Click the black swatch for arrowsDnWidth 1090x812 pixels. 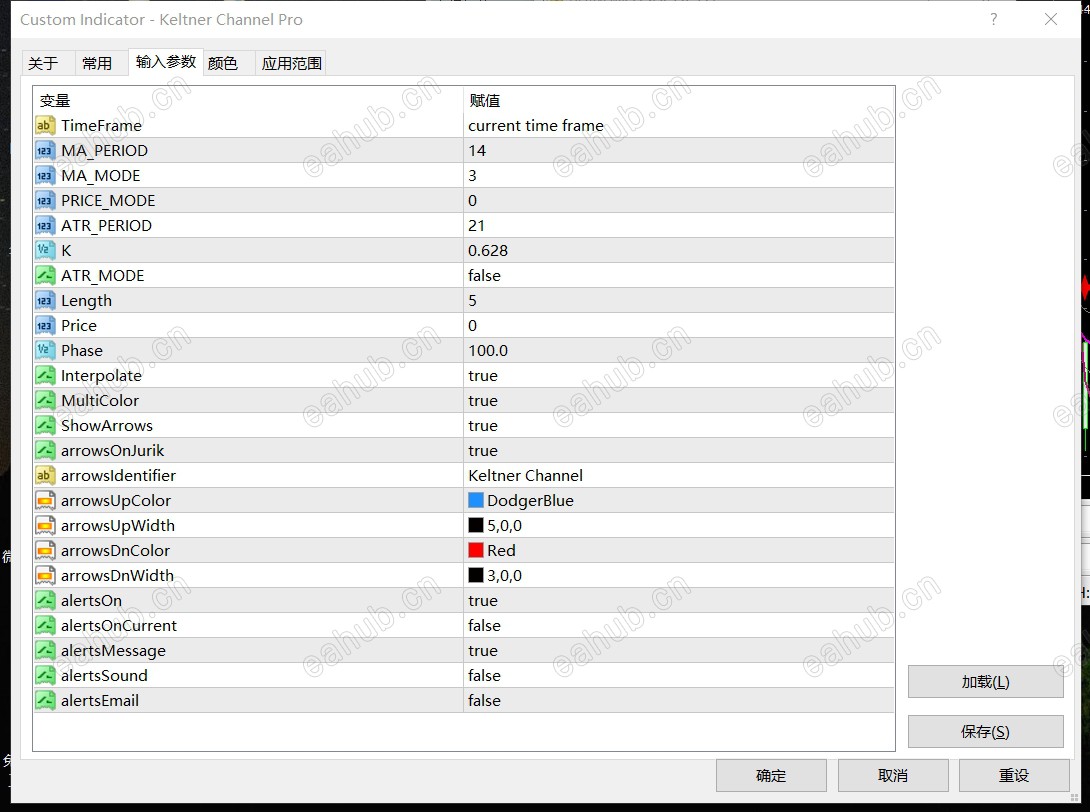coord(475,575)
